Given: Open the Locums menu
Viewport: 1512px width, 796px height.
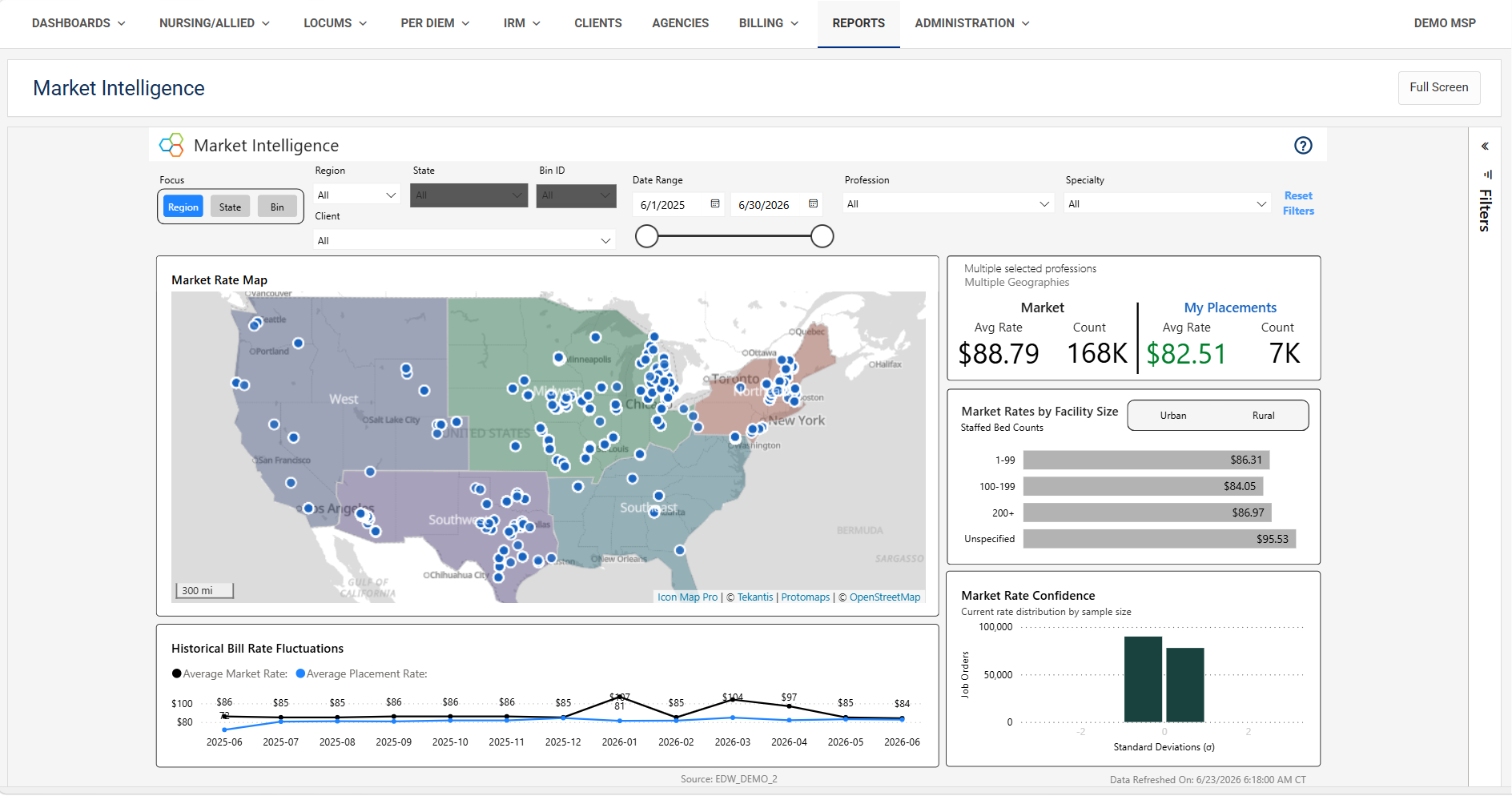Looking at the screenshot, I should click(336, 23).
